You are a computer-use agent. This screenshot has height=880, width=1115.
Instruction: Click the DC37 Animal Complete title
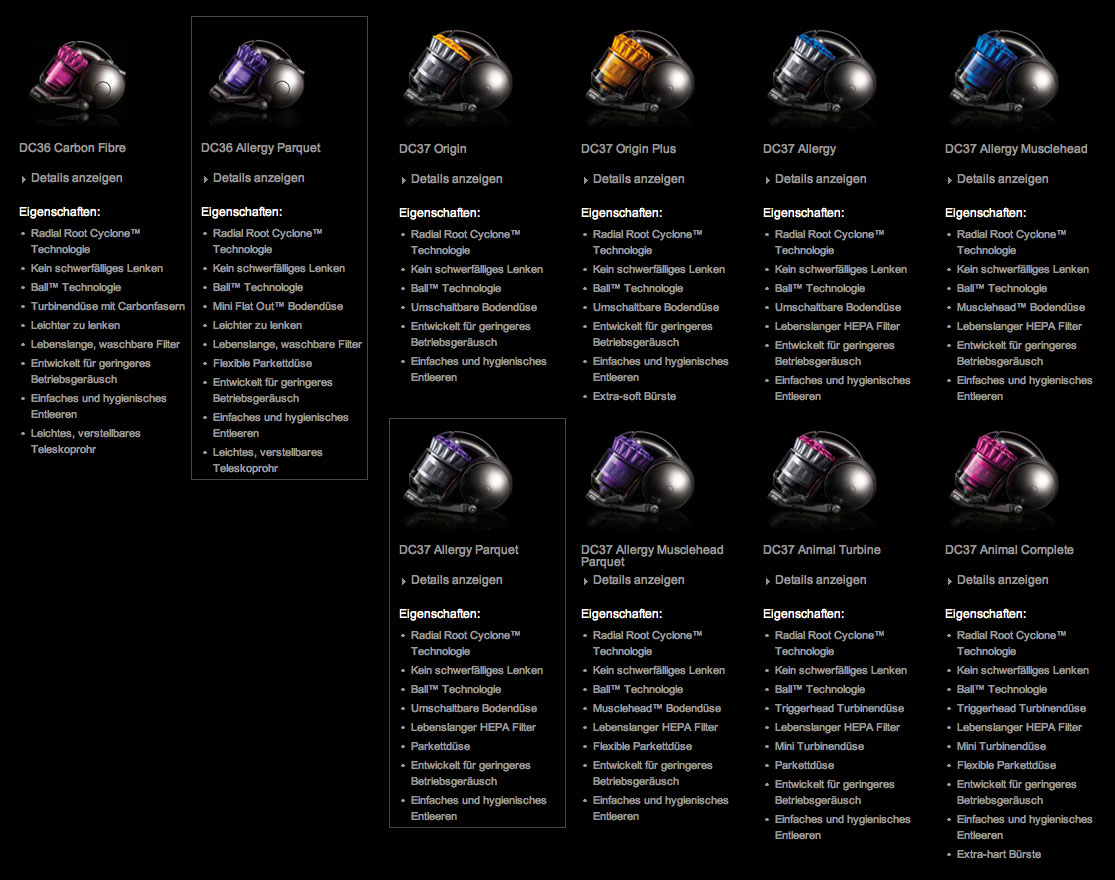(1009, 550)
